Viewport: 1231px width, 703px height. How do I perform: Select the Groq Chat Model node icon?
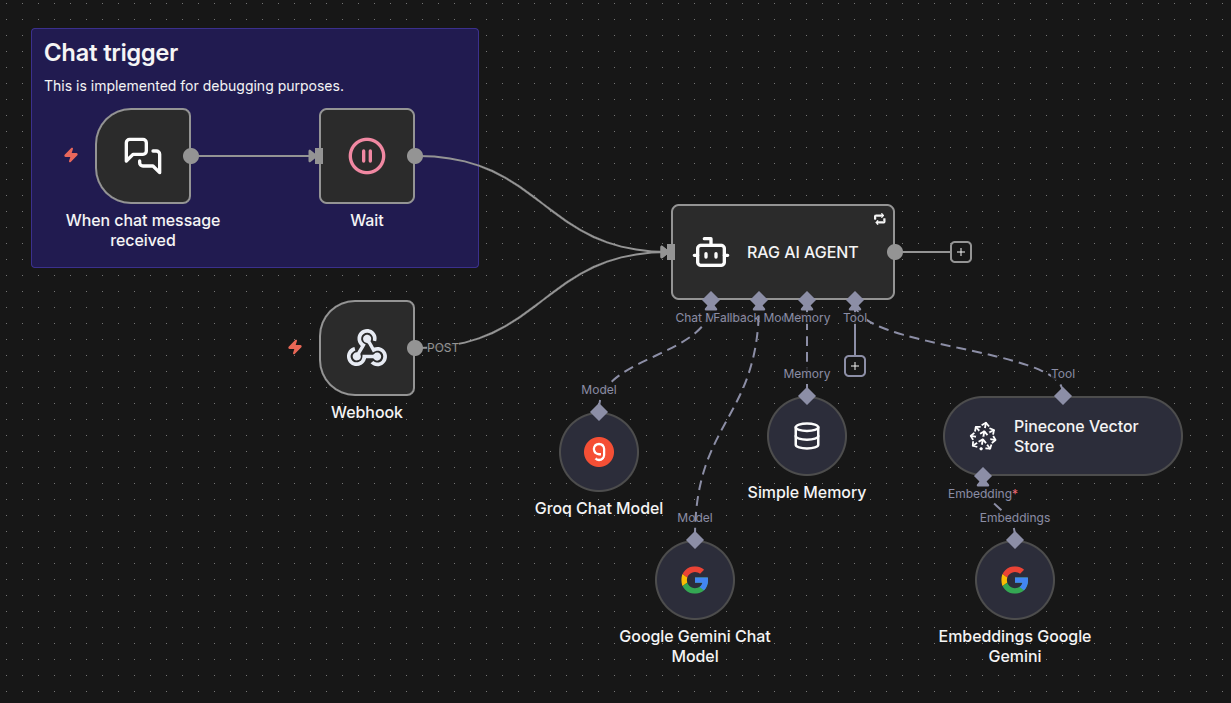coord(598,452)
